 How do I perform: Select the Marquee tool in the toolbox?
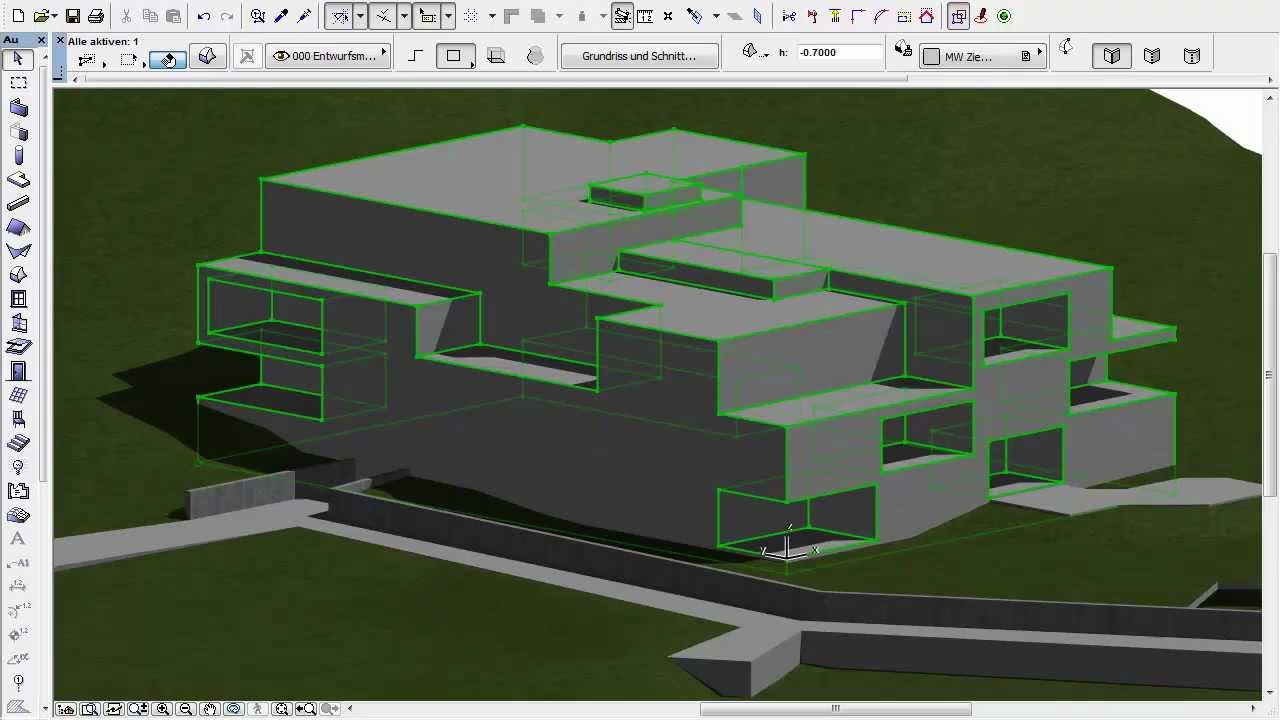[19, 83]
